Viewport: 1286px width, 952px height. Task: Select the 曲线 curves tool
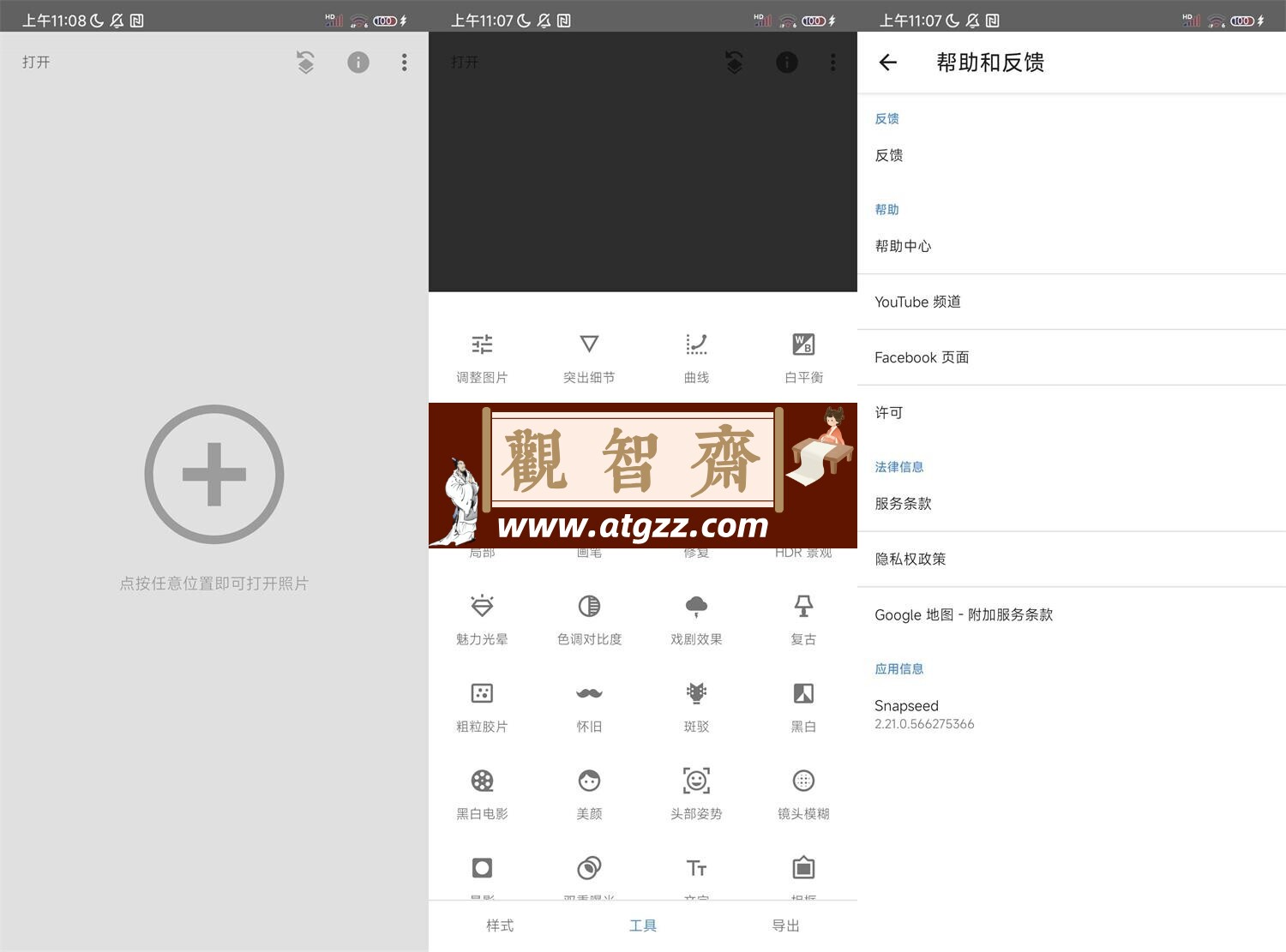tap(696, 359)
